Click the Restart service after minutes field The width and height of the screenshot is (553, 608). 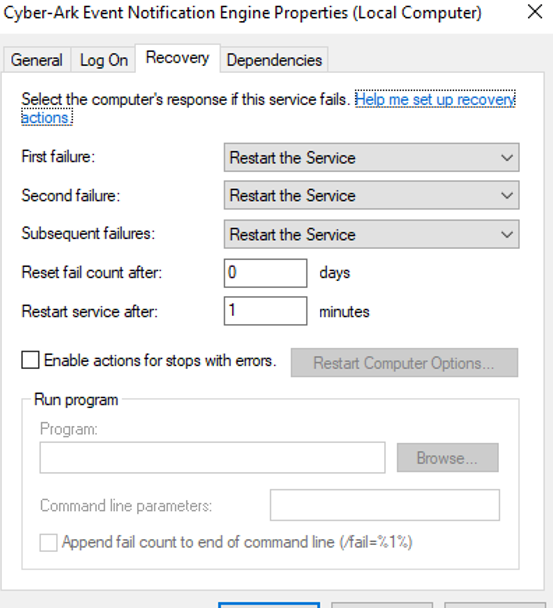coord(266,311)
